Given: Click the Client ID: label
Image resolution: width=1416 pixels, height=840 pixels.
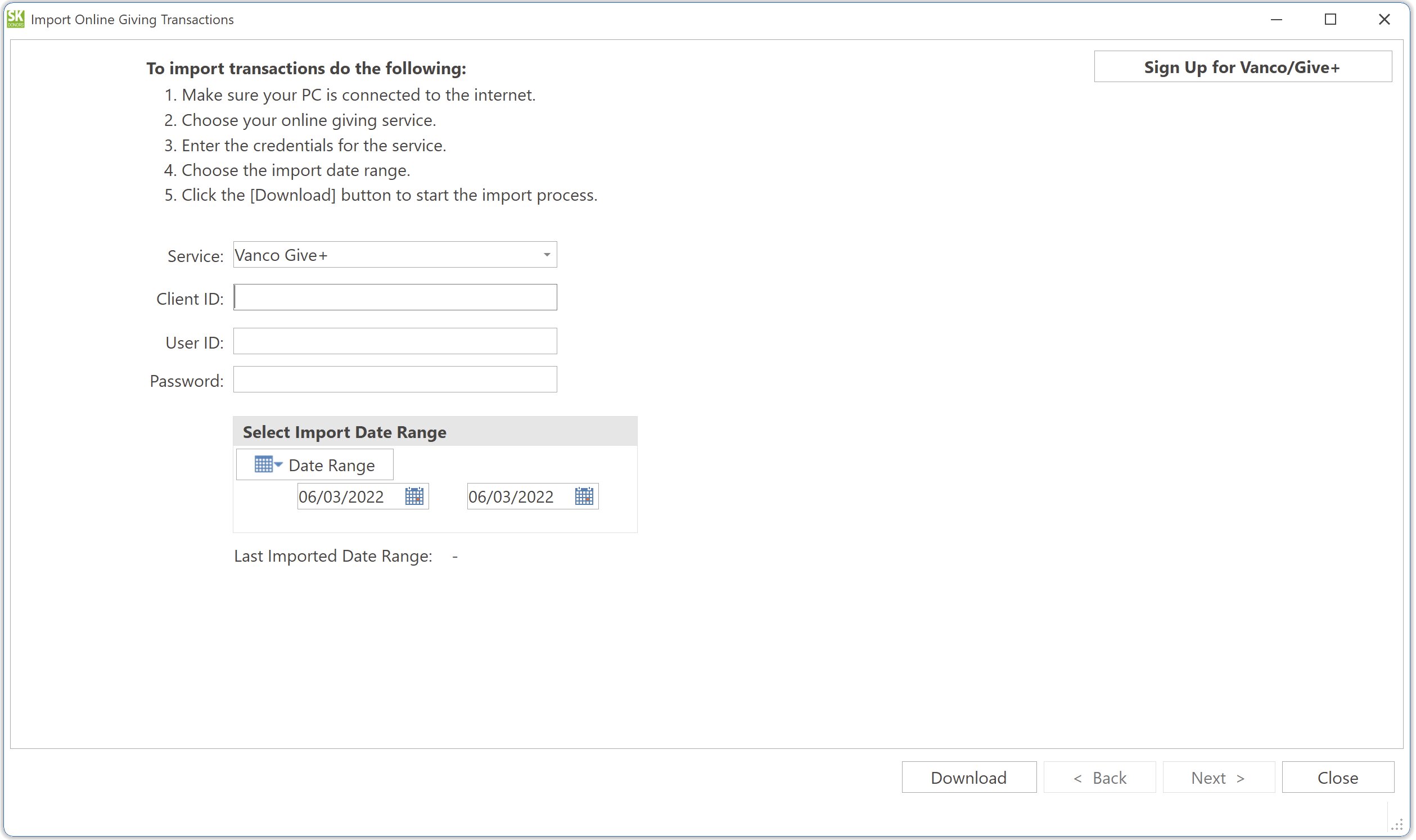Looking at the screenshot, I should [190, 299].
